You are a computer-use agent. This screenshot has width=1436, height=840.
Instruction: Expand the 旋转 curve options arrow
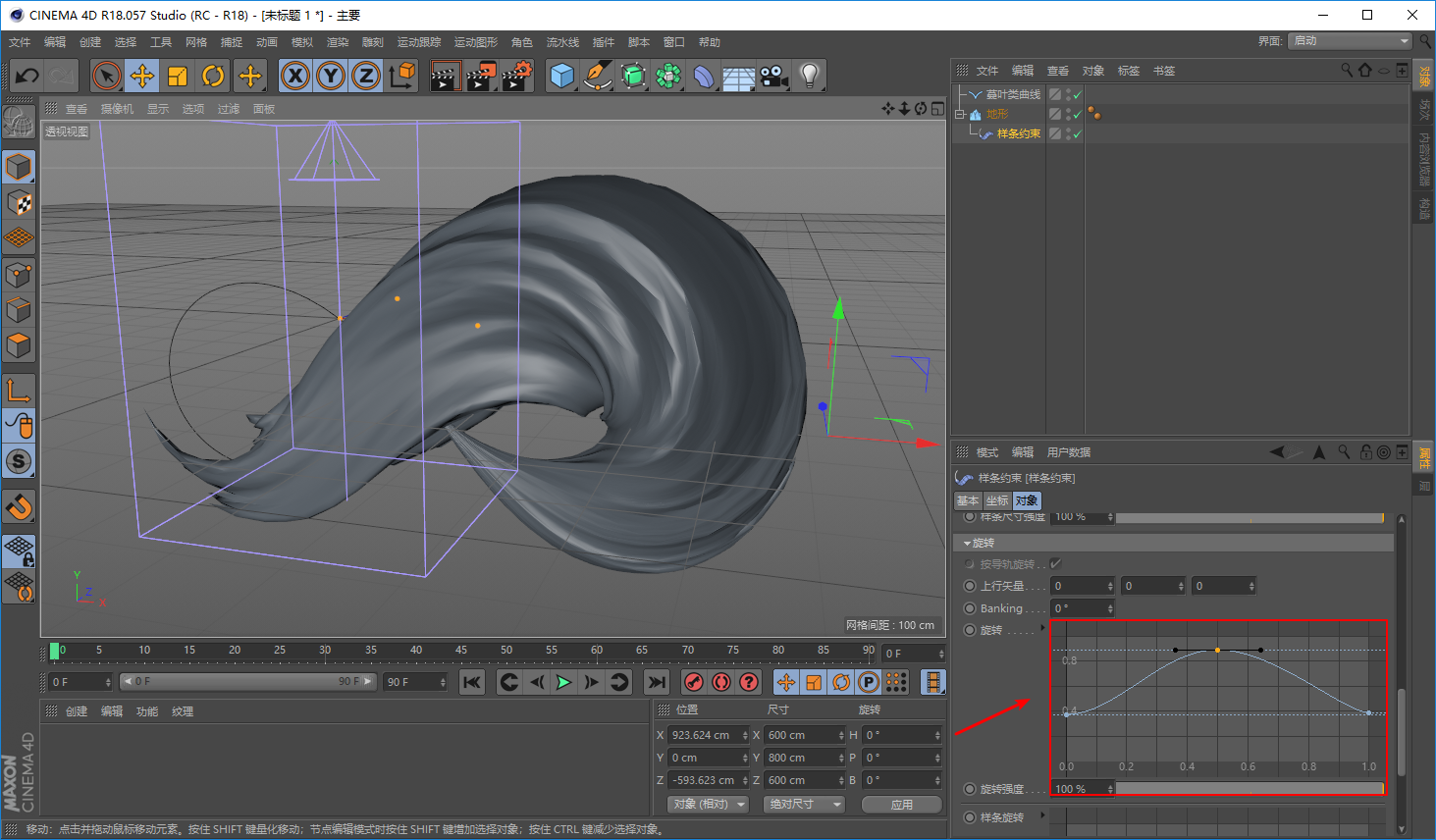[x=1042, y=628]
